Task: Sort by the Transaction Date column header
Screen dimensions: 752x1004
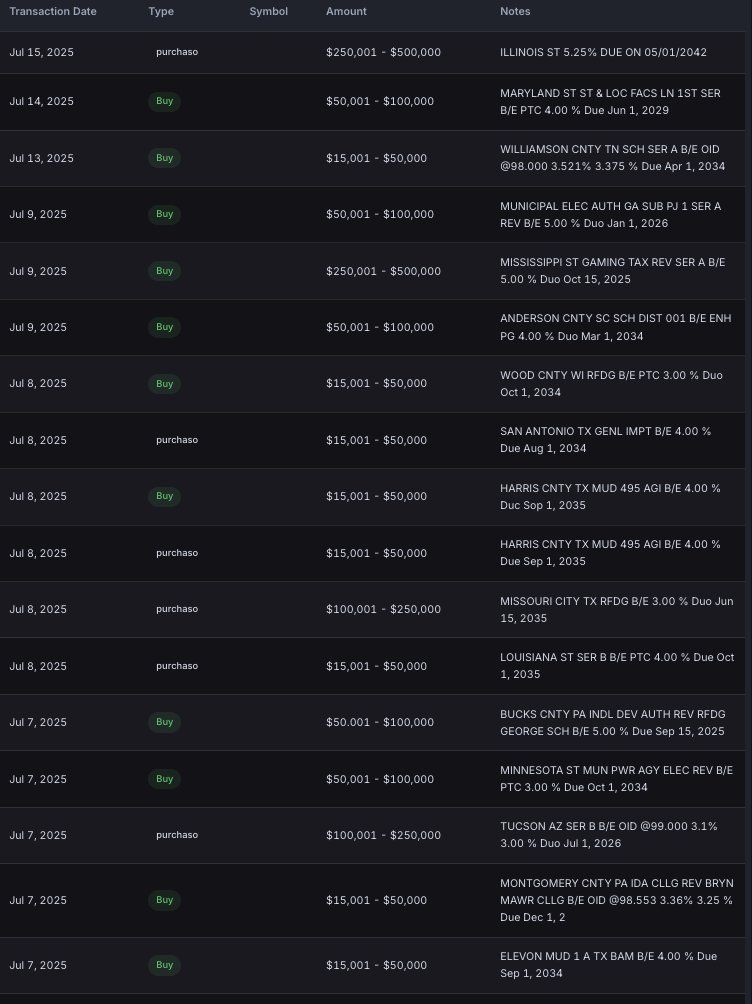Action: tap(54, 11)
